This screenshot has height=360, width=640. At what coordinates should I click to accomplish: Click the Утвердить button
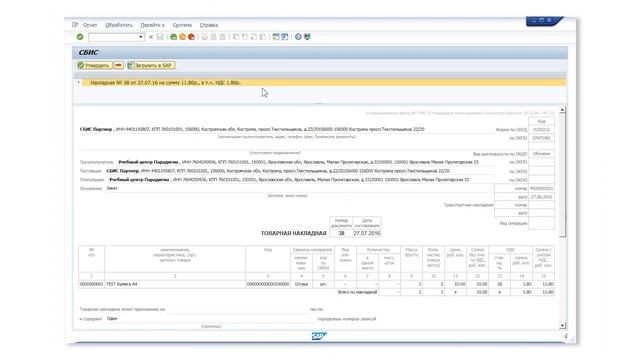click(94, 65)
